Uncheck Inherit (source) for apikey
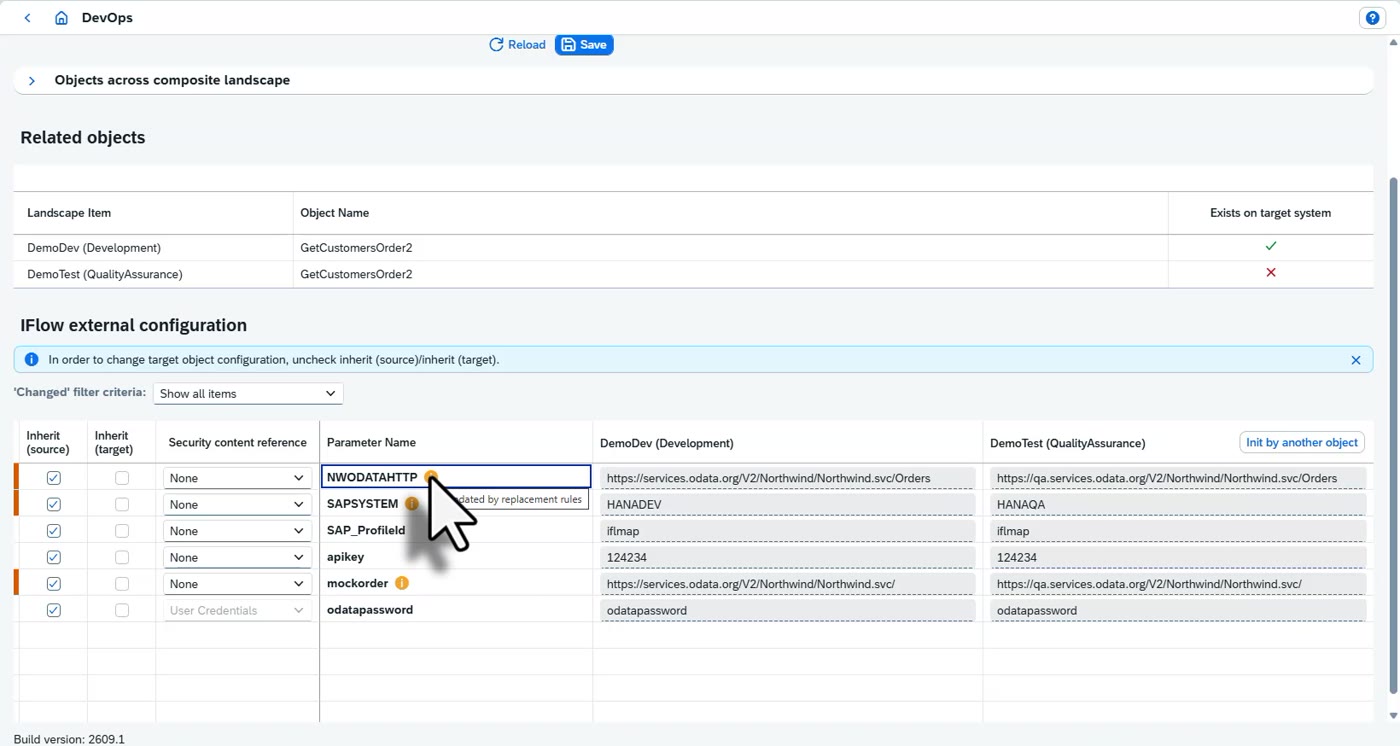 coord(53,557)
